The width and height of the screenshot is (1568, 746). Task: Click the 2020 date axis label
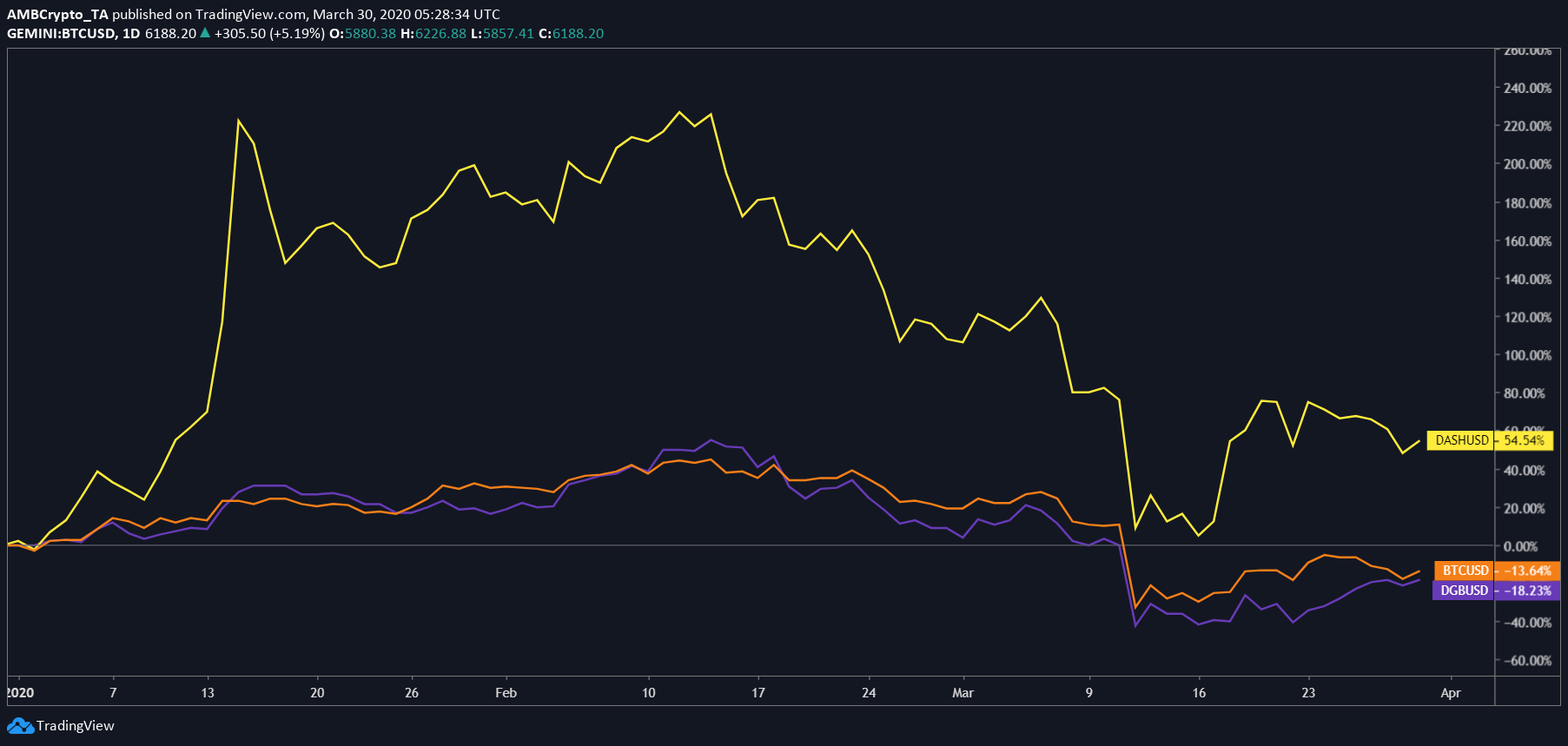click(x=20, y=693)
